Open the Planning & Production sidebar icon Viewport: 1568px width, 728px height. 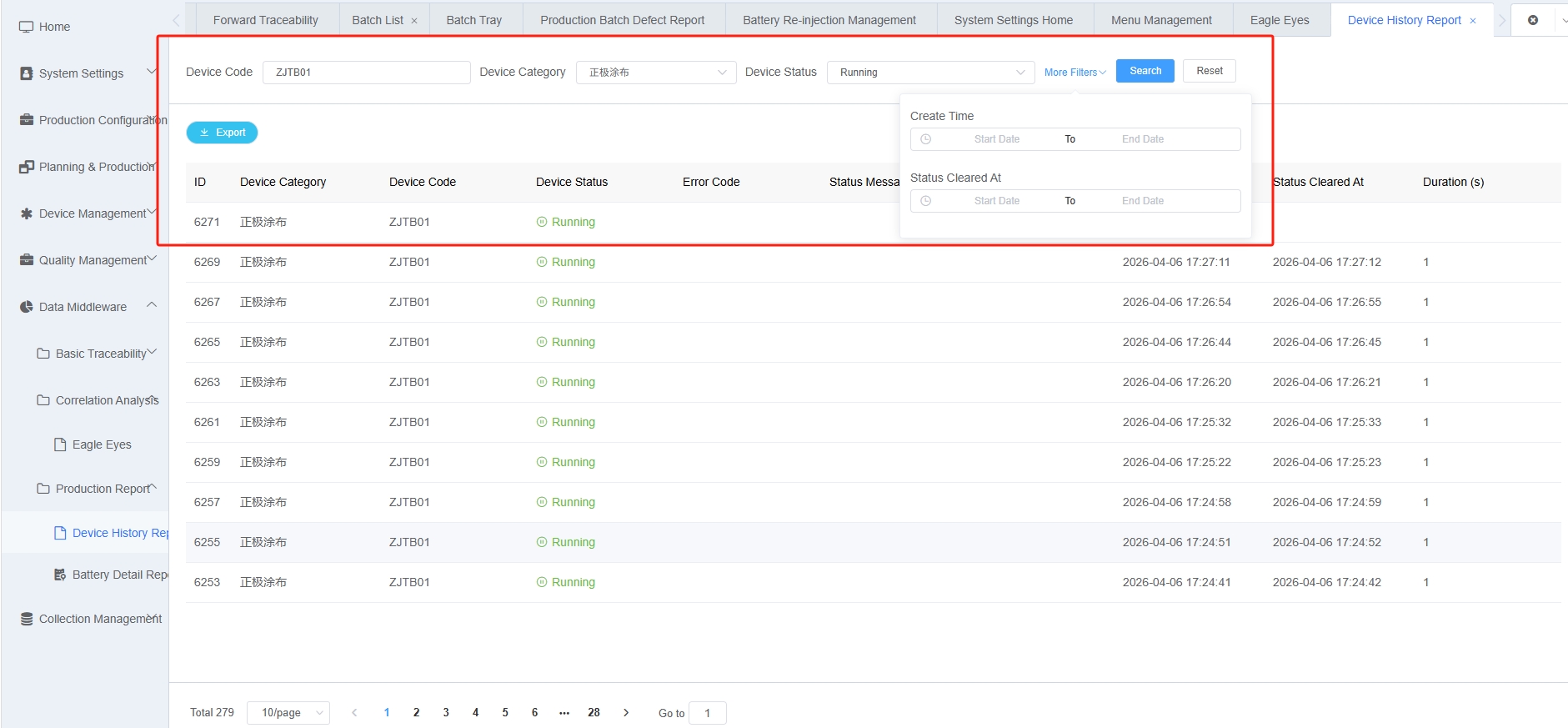point(27,167)
